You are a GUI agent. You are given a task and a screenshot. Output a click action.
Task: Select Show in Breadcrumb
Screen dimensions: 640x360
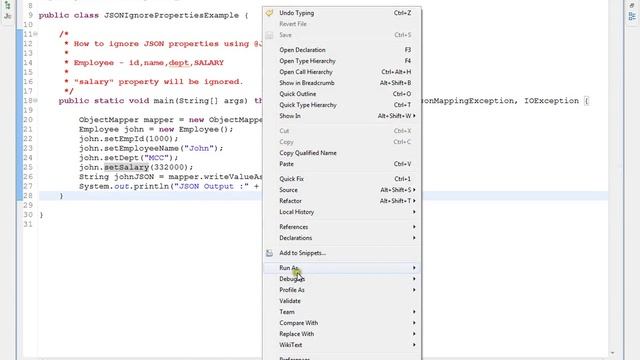tap(342, 83)
